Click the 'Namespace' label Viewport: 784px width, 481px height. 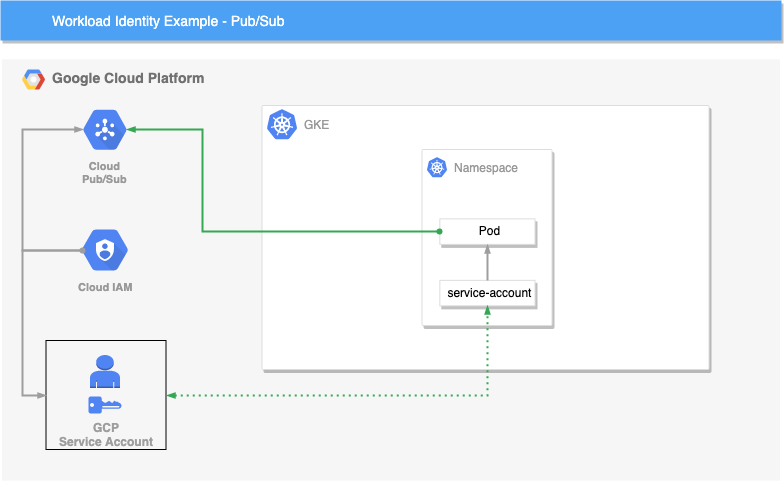point(486,168)
